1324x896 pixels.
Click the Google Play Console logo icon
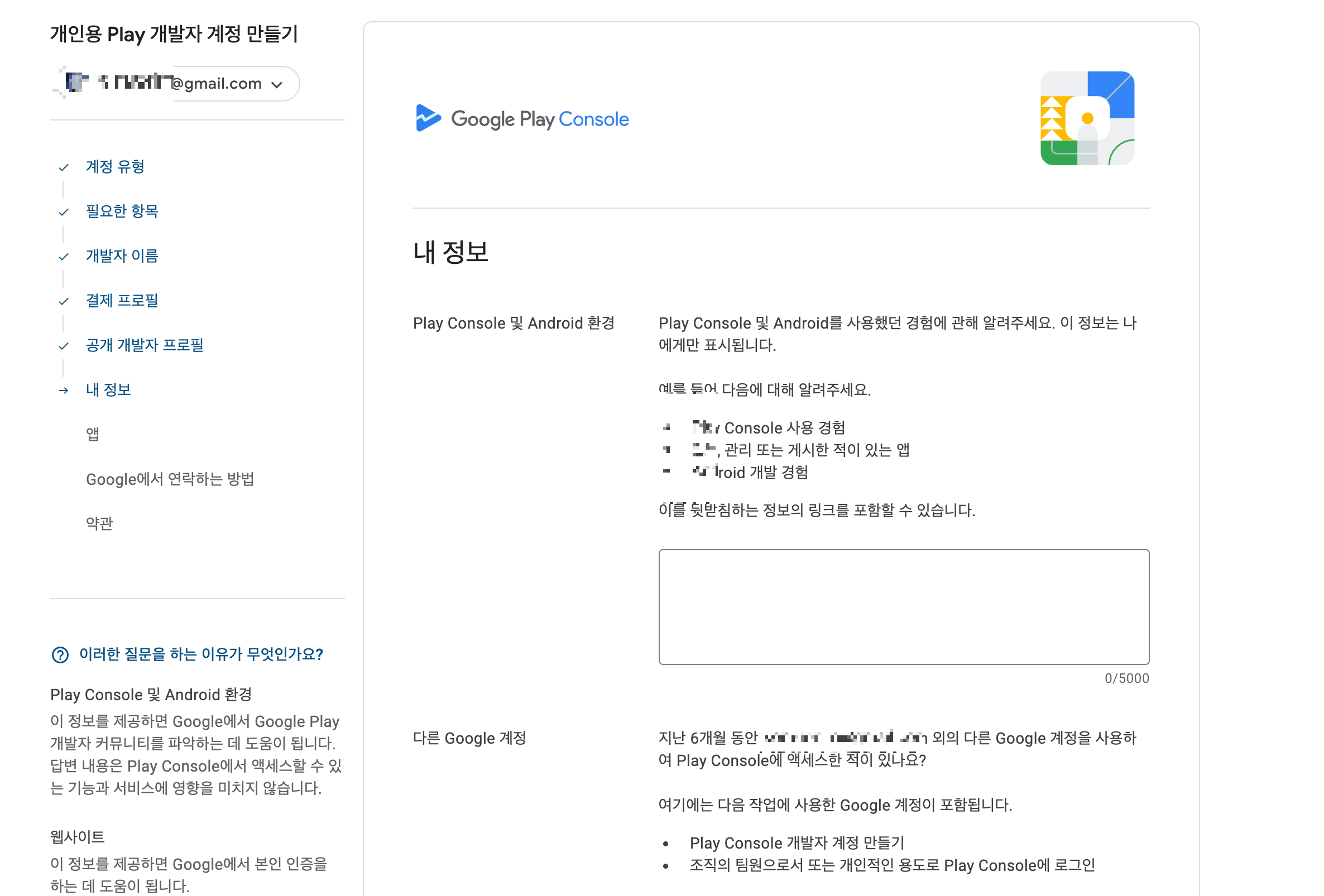click(x=428, y=118)
